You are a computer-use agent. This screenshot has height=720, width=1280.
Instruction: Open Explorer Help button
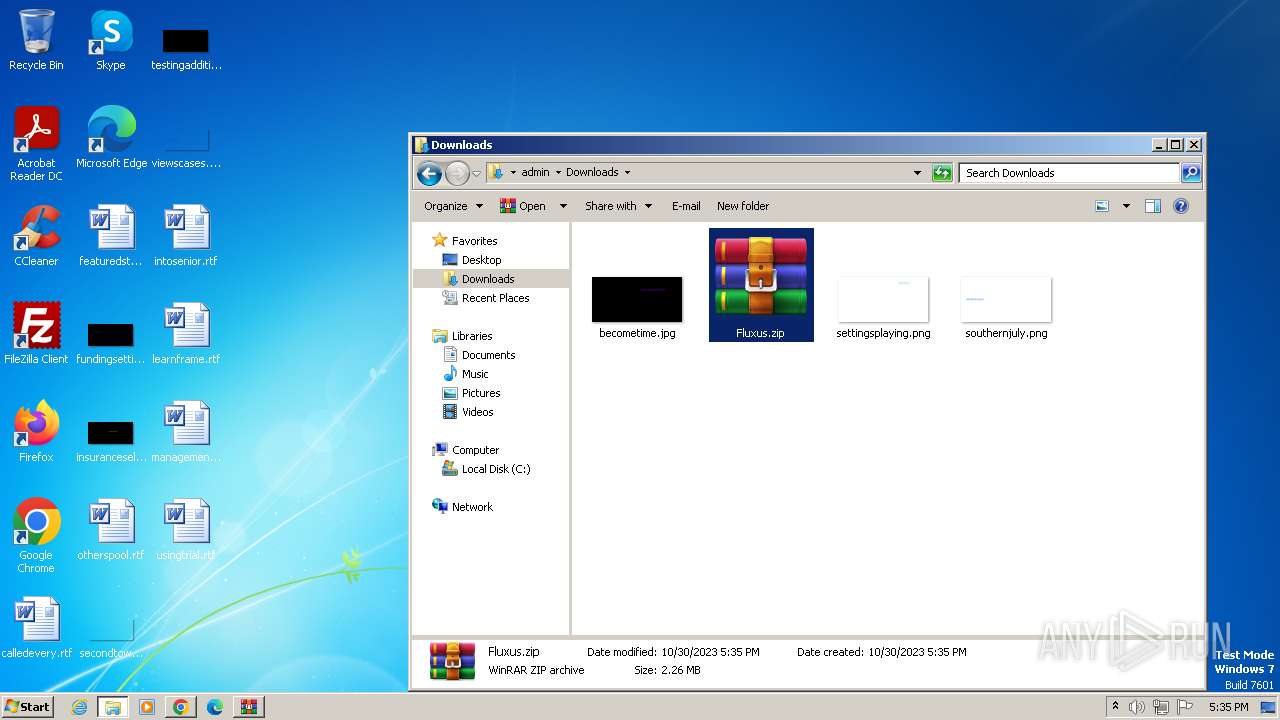[x=1181, y=206]
